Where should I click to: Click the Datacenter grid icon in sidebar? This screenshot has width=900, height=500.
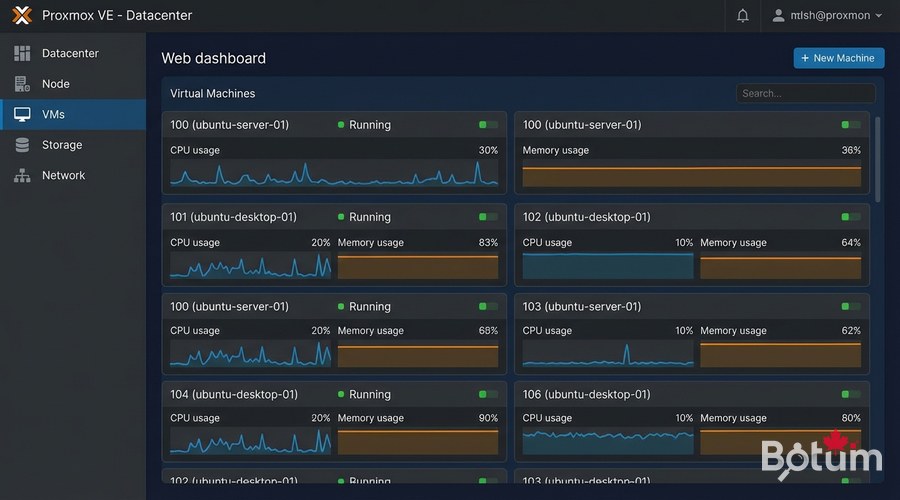[x=22, y=53]
